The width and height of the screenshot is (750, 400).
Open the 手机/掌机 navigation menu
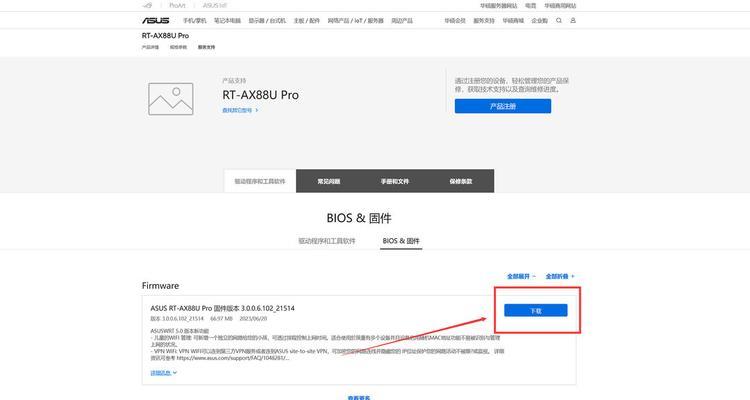(x=195, y=21)
